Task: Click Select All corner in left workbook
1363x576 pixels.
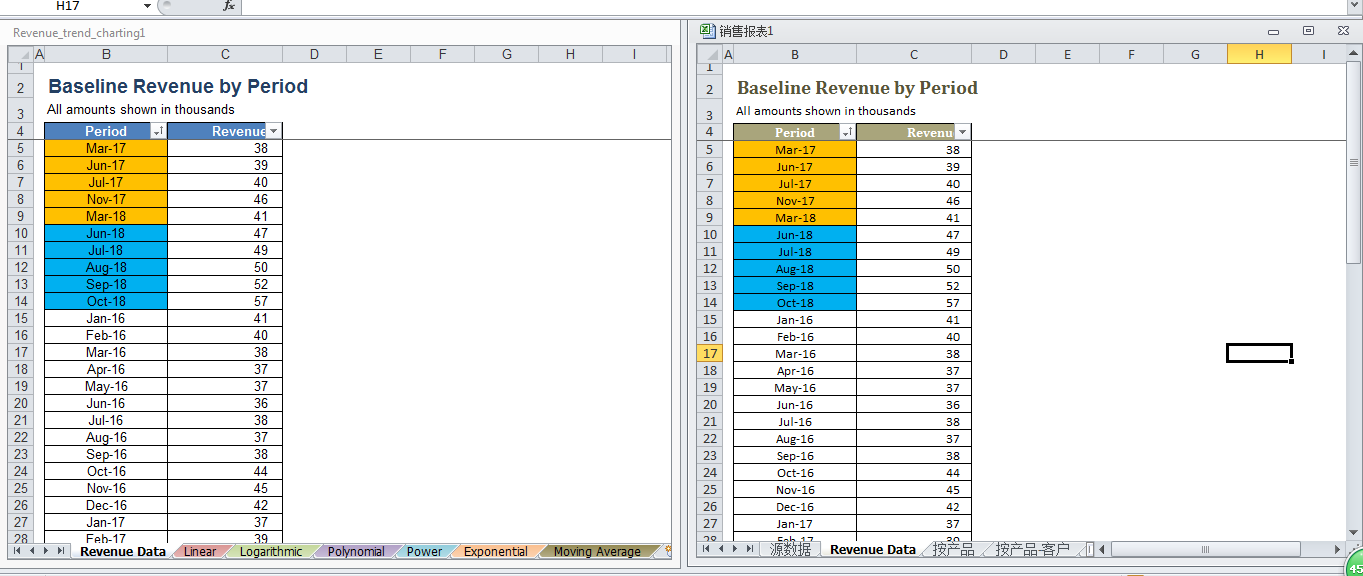Action: 20,54
